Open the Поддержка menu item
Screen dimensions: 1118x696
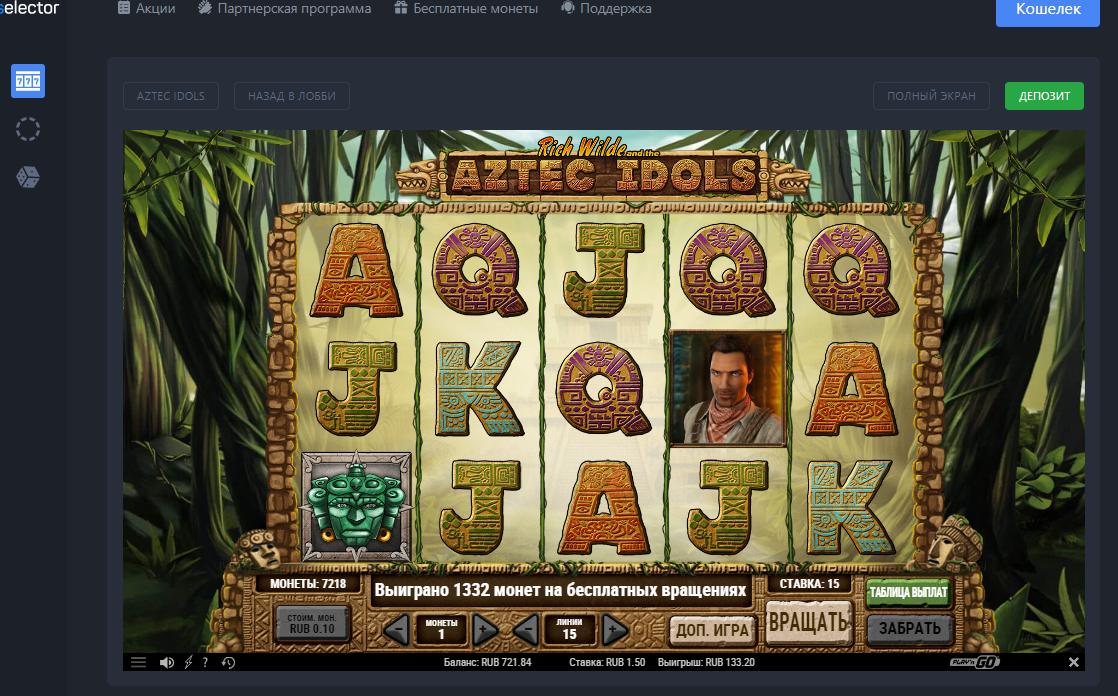coord(606,9)
